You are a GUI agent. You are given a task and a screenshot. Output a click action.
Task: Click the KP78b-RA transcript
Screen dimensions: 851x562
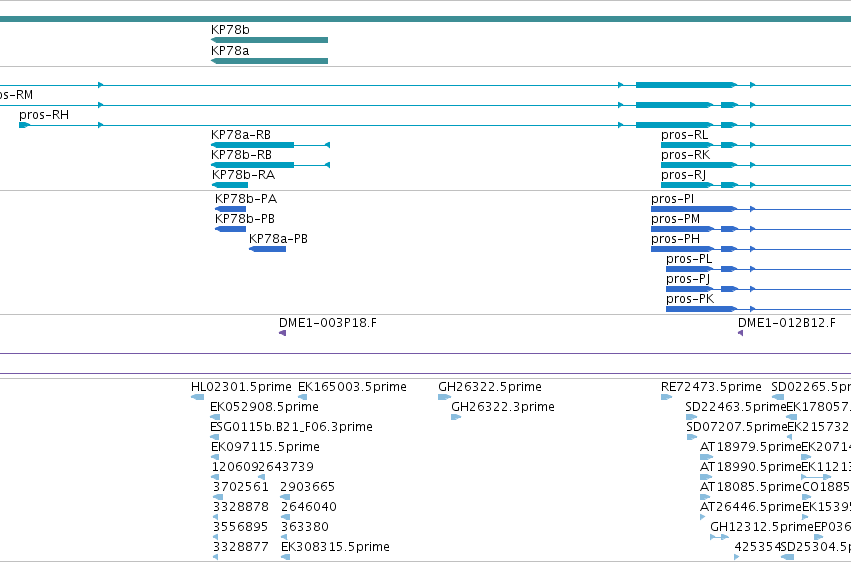[230, 185]
